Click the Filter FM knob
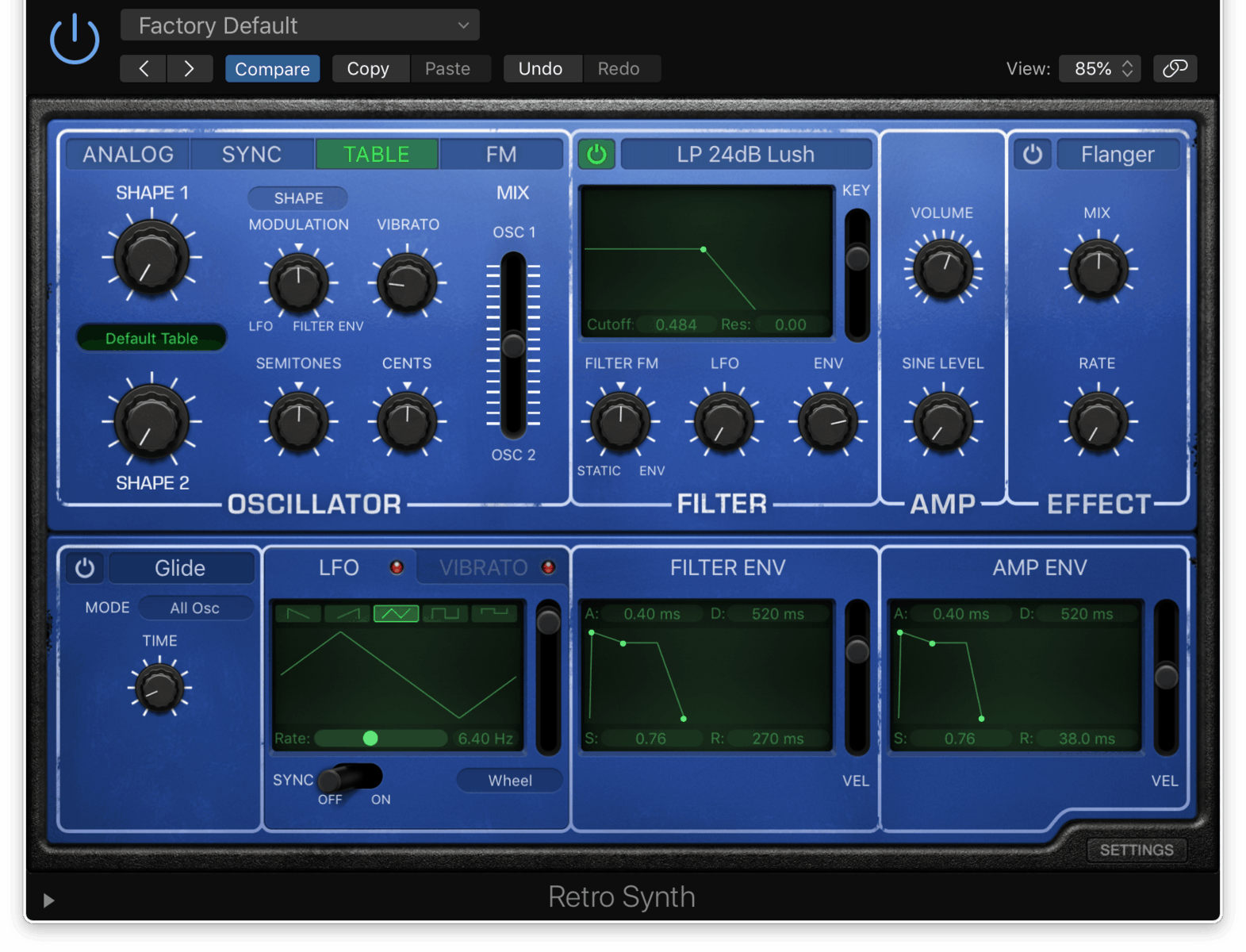 [620, 421]
